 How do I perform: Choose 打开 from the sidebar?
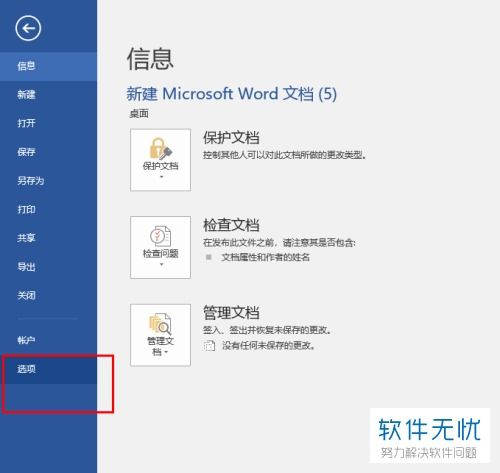coord(48,123)
